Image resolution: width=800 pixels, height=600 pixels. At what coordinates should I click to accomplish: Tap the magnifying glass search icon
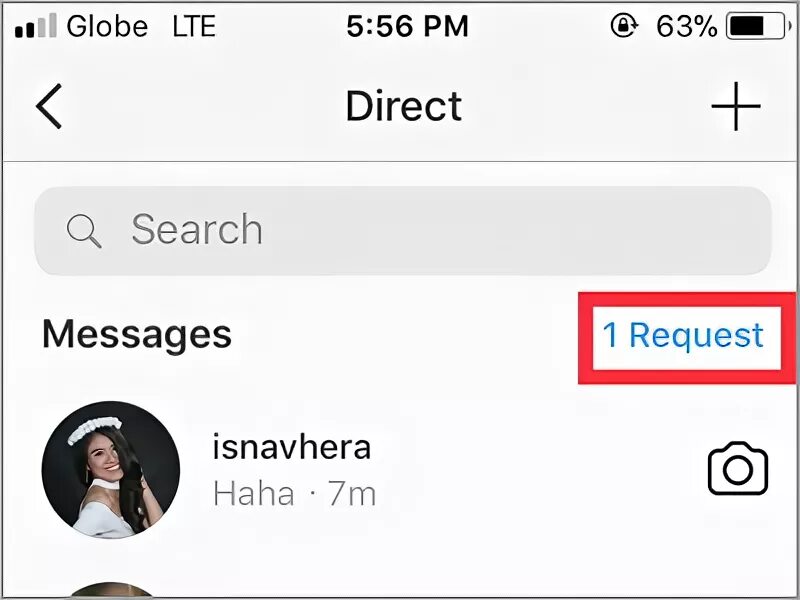[84, 231]
